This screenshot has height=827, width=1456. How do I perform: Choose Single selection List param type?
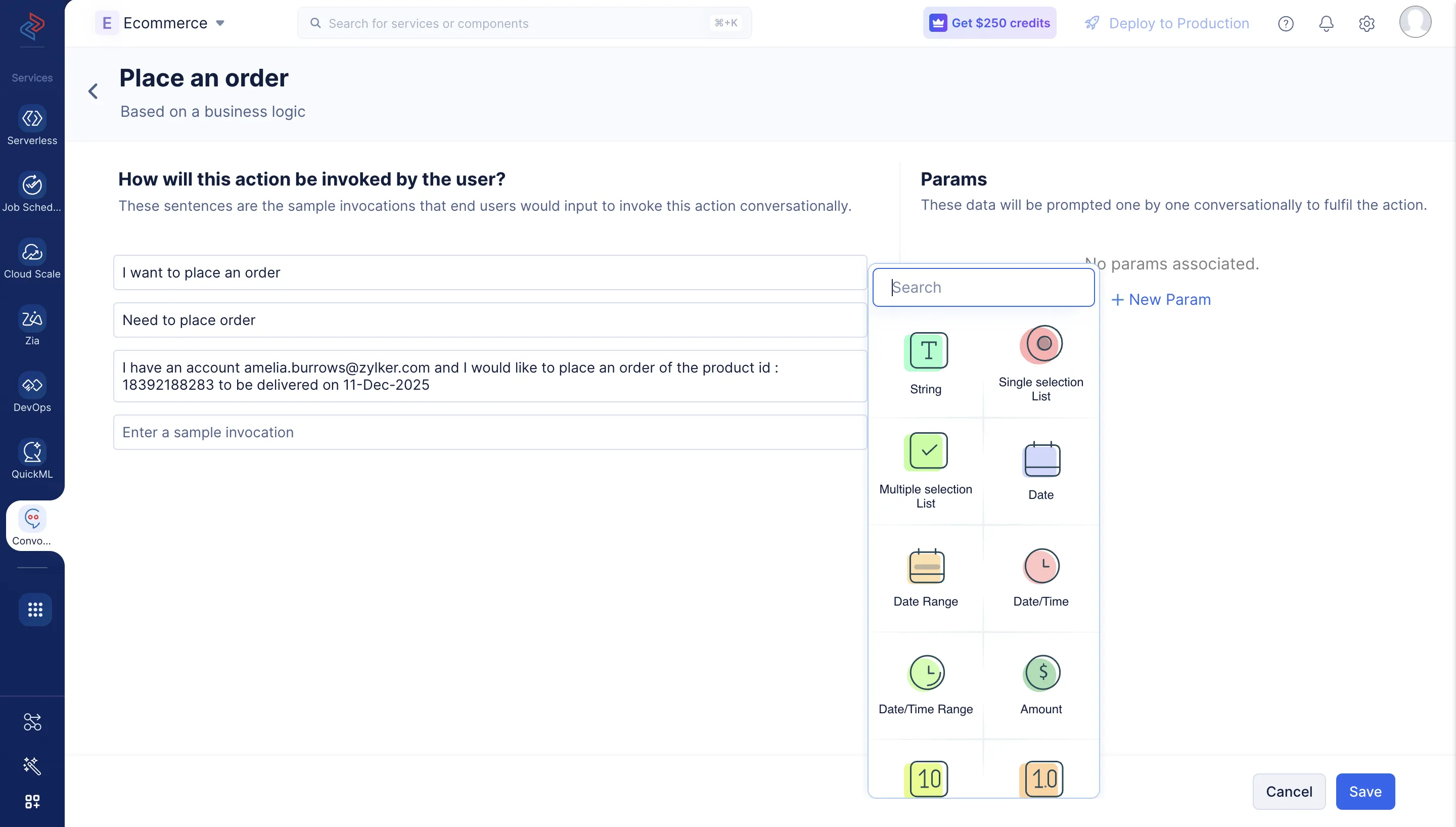(1040, 345)
